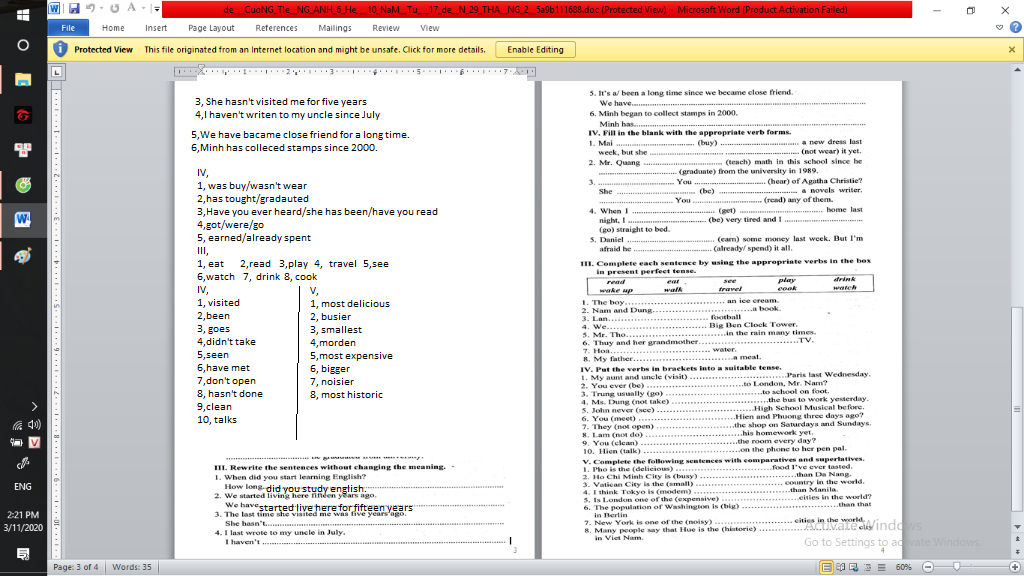Click the horizontal ruler's first-line indent marker

[201, 68]
